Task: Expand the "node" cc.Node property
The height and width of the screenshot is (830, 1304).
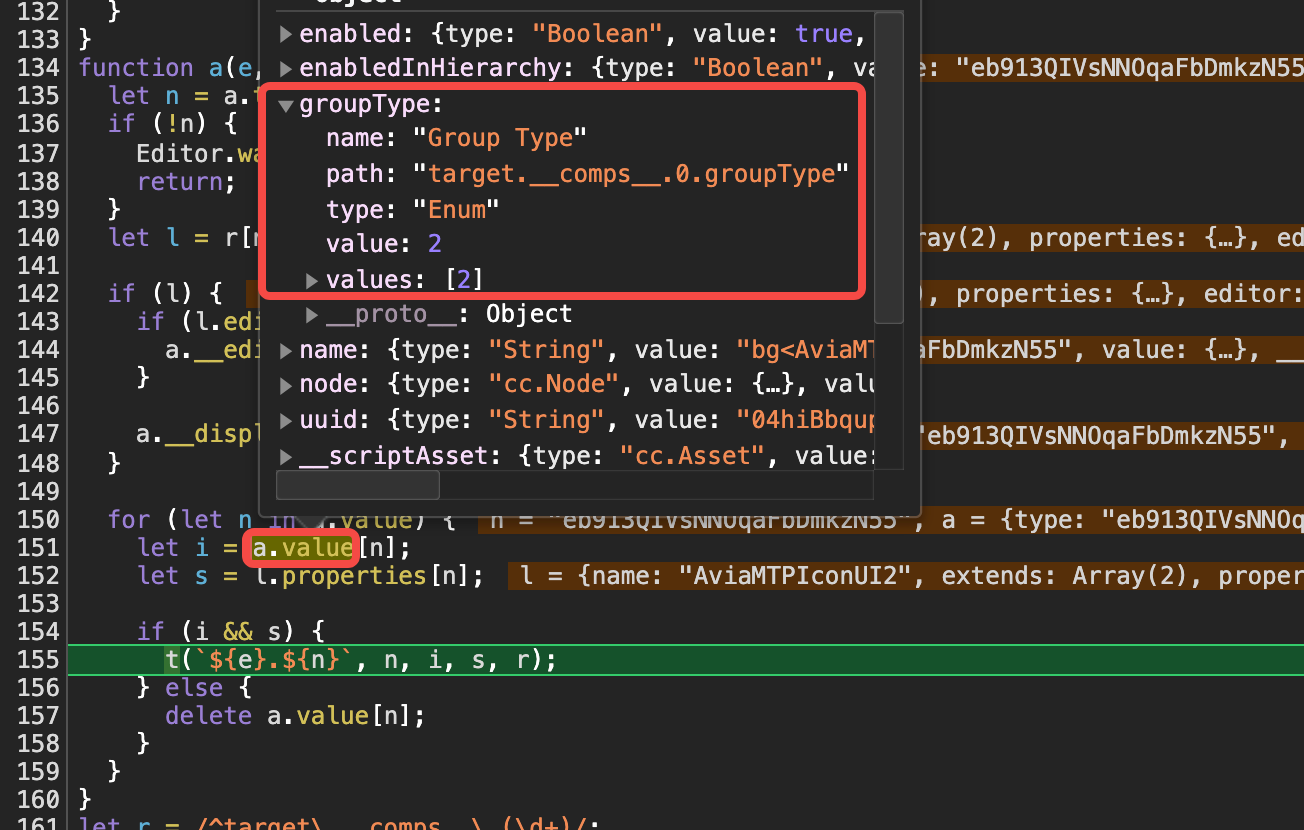Action: (286, 384)
